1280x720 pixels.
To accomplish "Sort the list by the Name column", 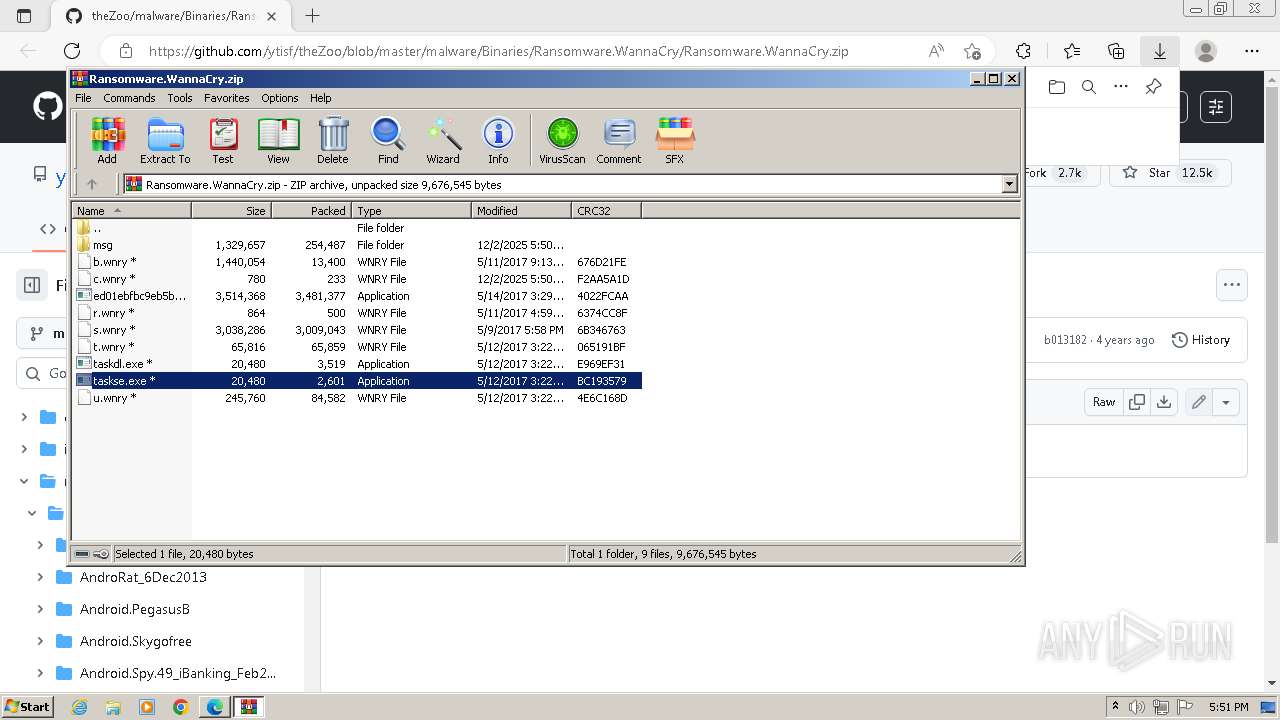I will (x=131, y=211).
